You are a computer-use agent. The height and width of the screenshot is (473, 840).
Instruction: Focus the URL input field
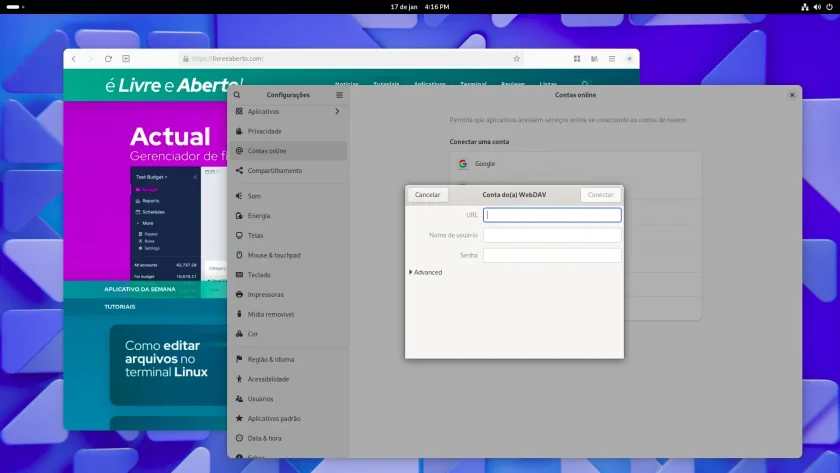552,215
